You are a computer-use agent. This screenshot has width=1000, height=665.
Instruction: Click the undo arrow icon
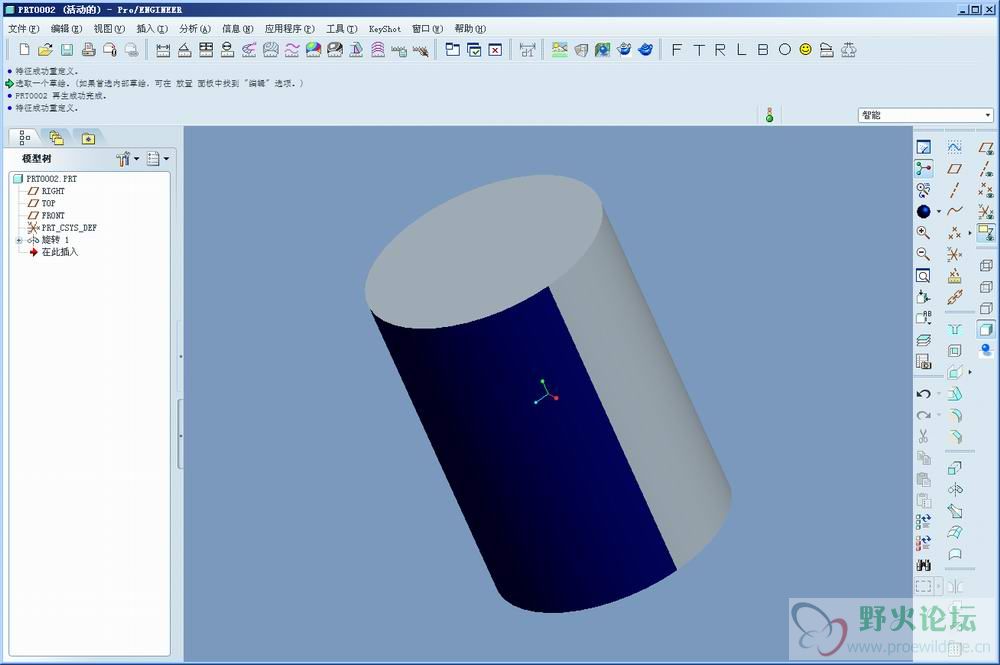pos(923,394)
